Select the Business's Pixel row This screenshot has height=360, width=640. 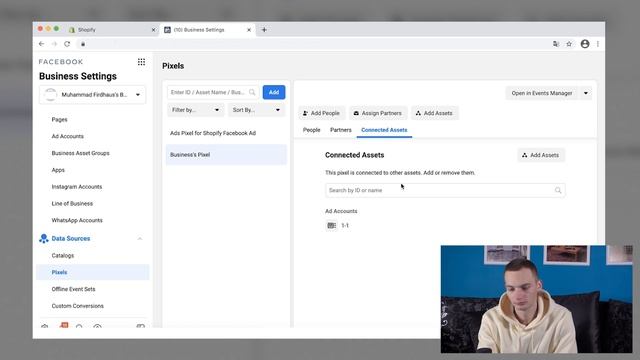coord(226,155)
